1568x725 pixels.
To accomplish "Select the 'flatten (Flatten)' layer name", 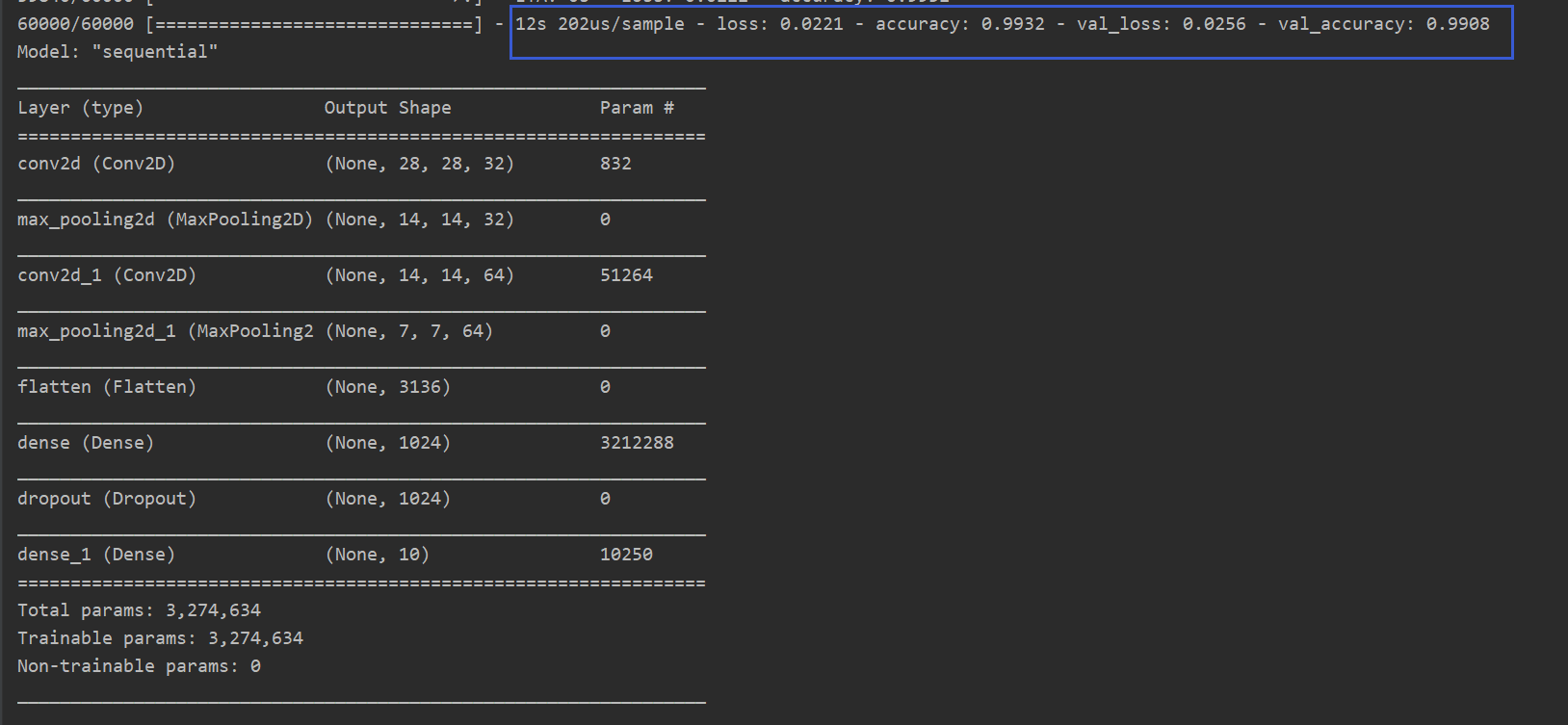I will click(107, 387).
